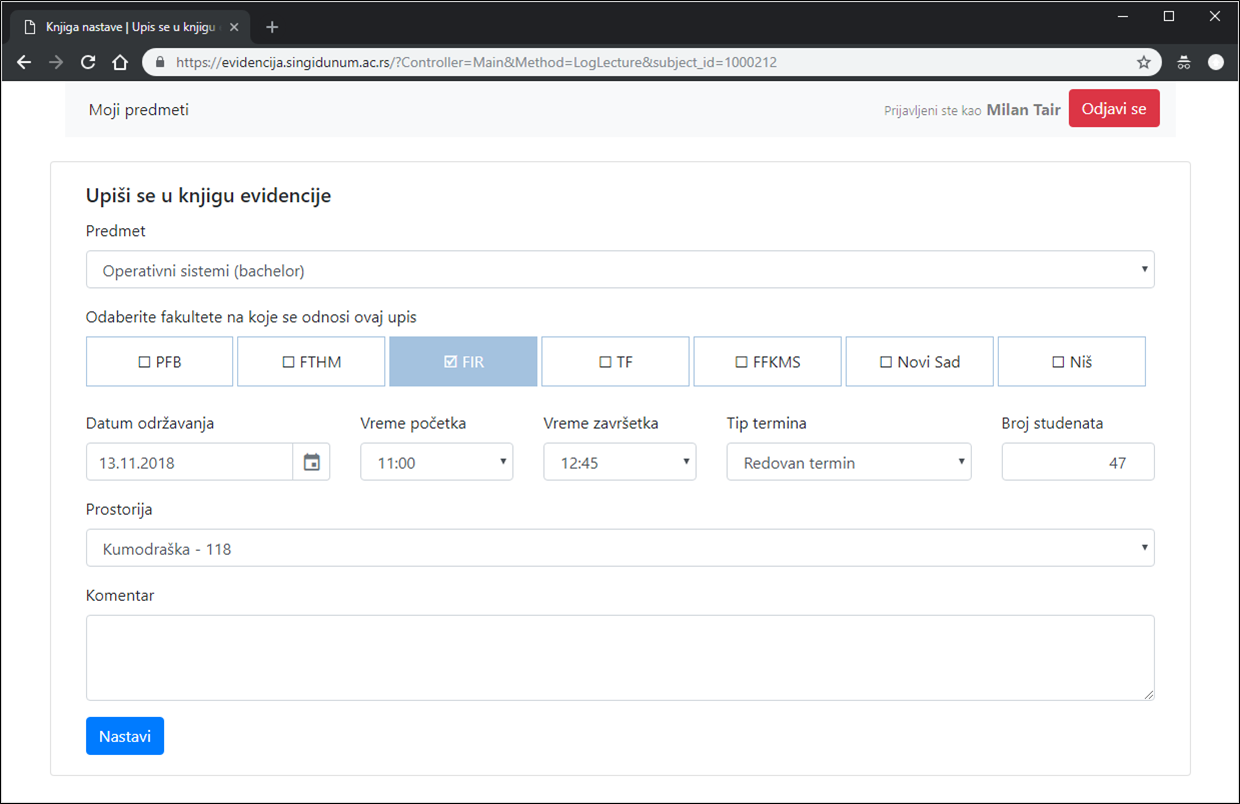Open the Vreme početka time dropdown

[436, 463]
